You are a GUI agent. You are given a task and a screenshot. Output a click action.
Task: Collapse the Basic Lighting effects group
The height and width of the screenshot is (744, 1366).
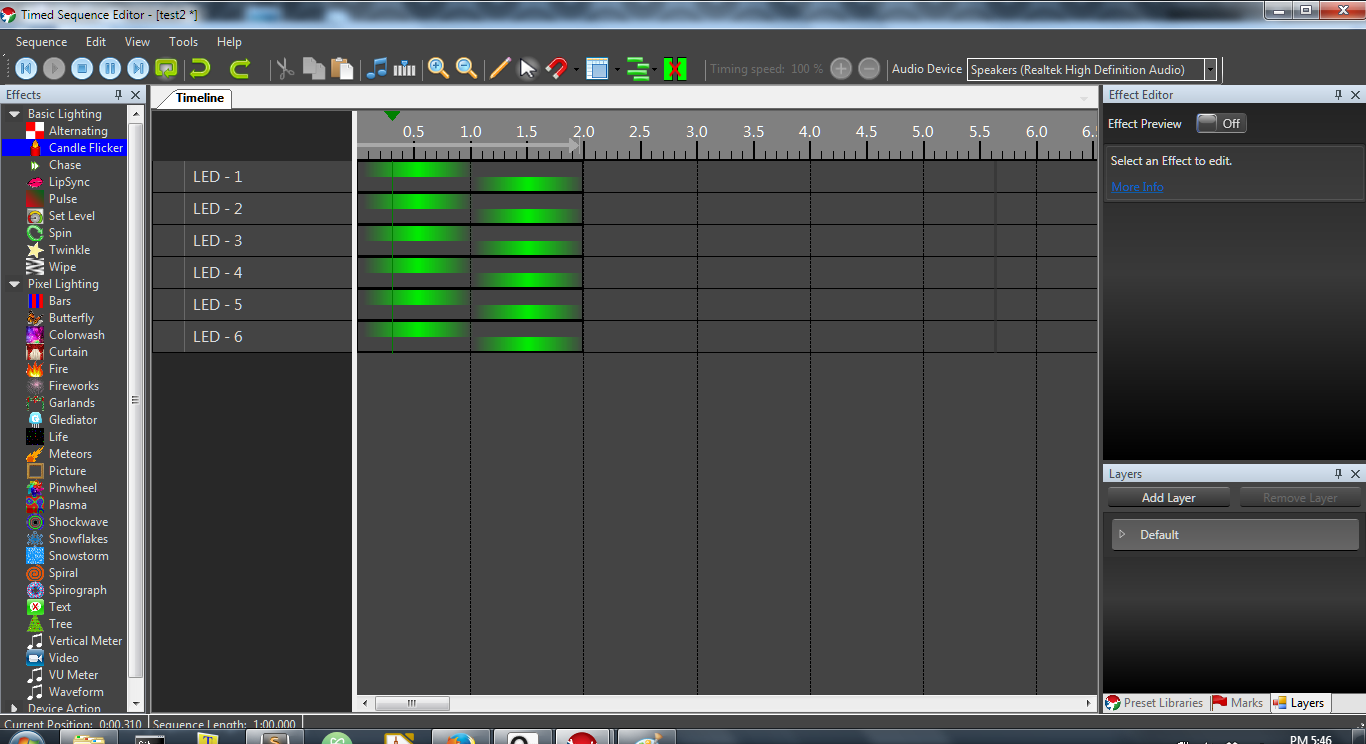pos(15,114)
